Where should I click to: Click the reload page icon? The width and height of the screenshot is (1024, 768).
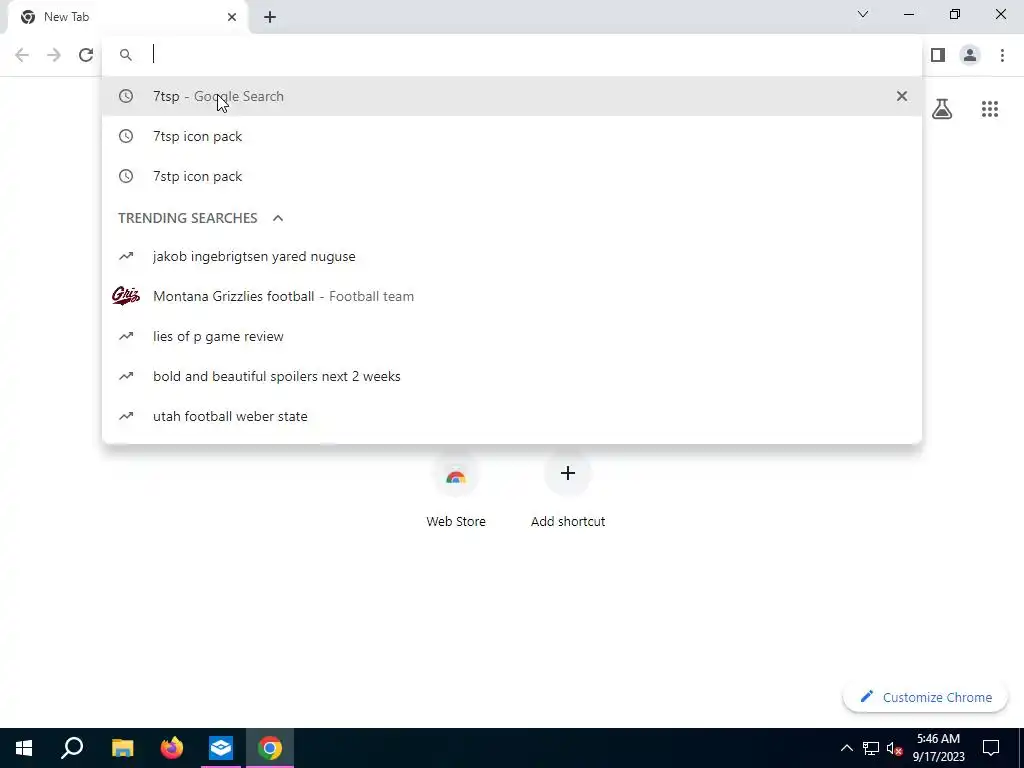pos(86,55)
